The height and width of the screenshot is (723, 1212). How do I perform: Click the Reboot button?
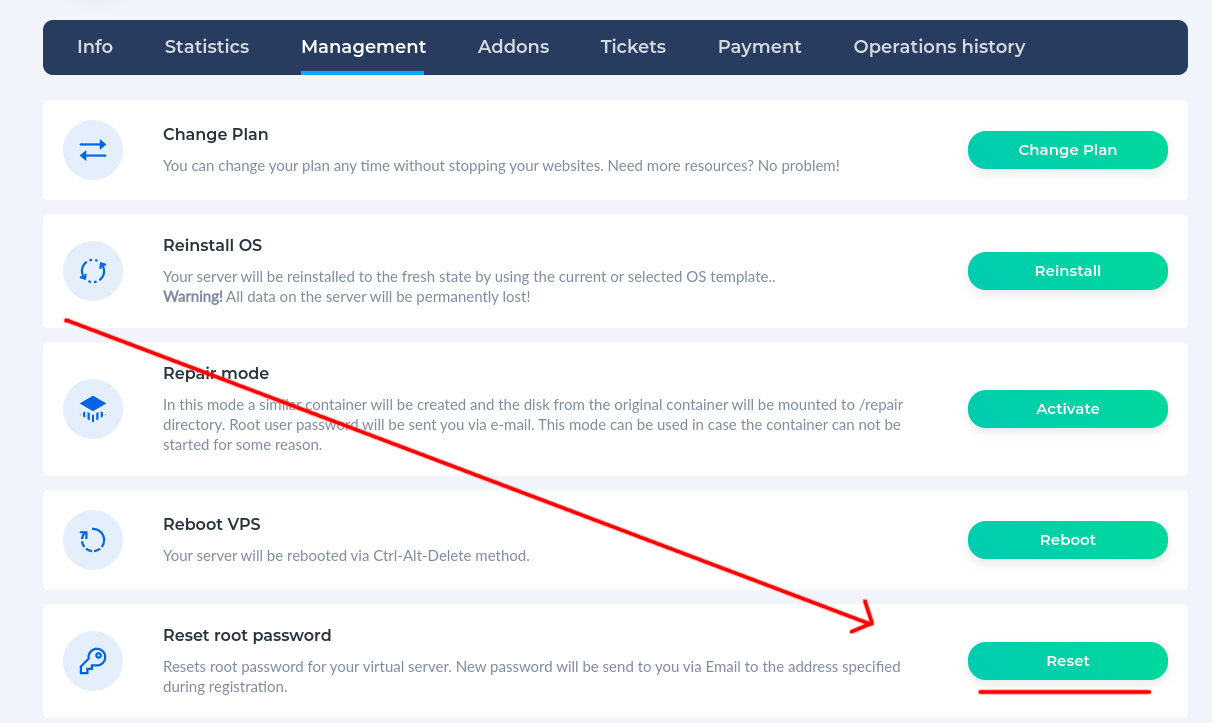pyautogui.click(x=1068, y=540)
